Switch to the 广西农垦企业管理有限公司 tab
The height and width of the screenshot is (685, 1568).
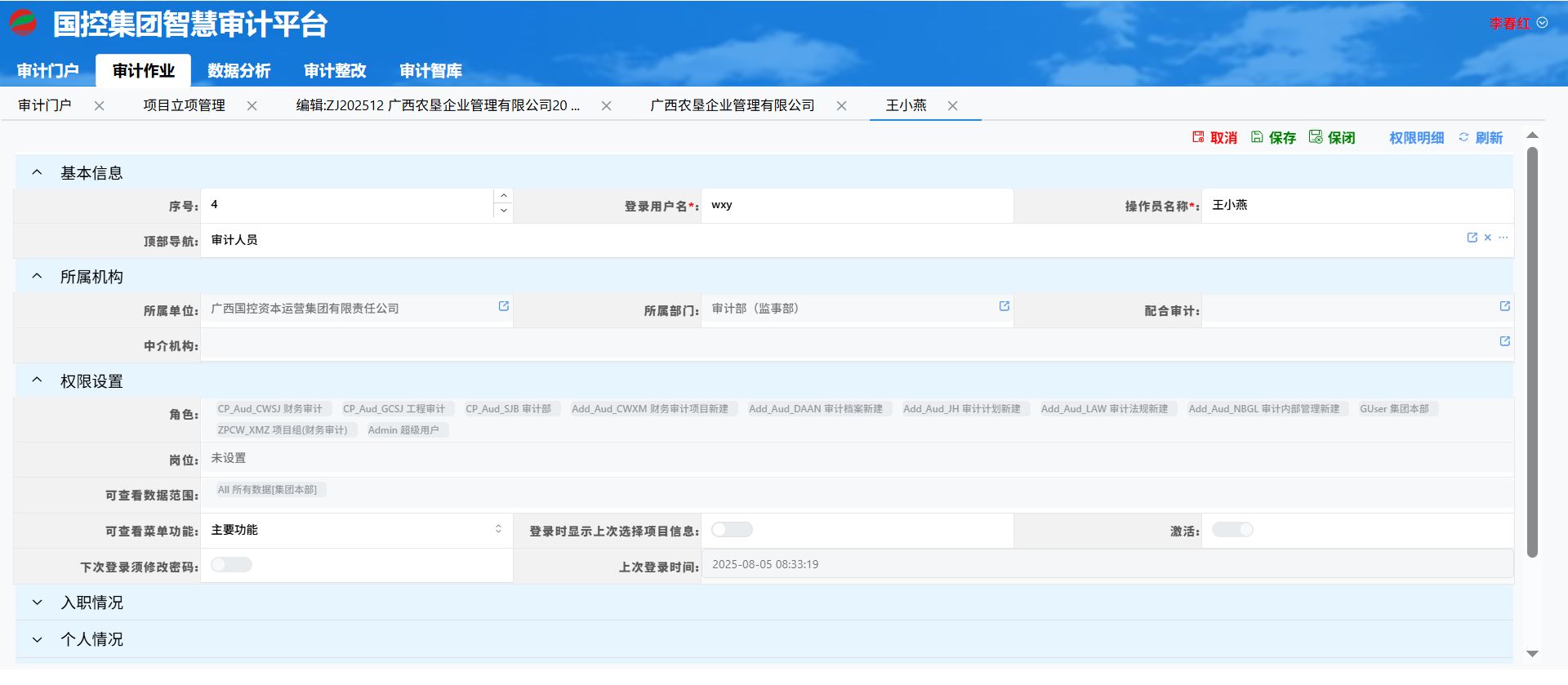(x=733, y=106)
